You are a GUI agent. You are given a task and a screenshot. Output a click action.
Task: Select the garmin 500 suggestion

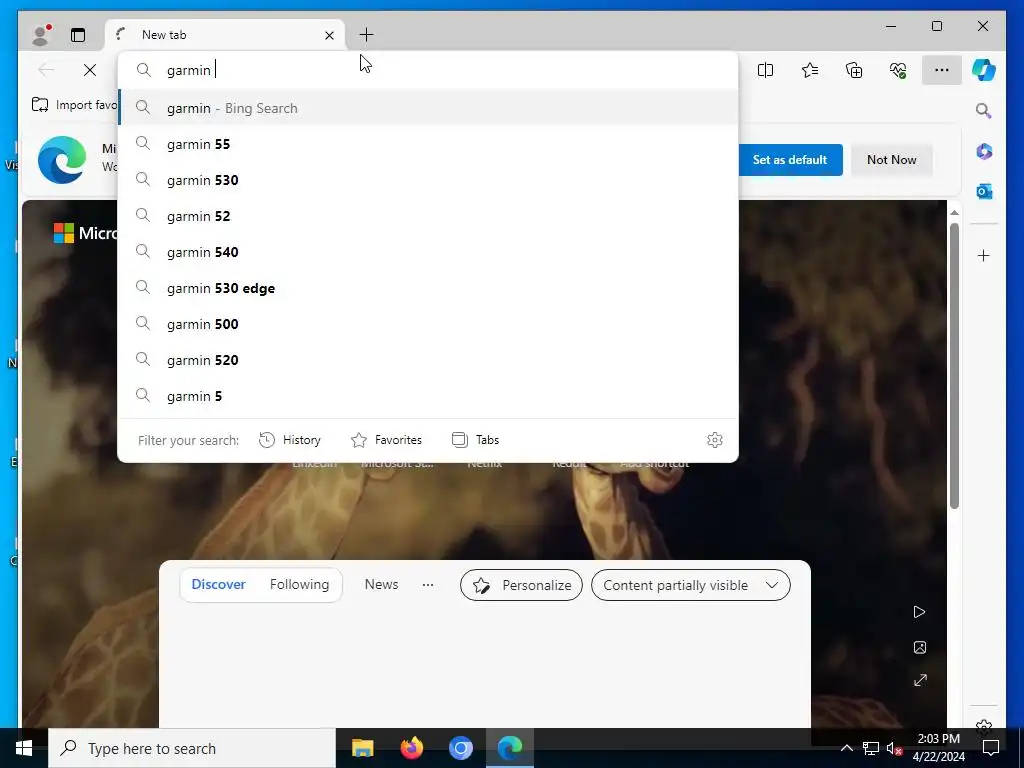(428, 323)
